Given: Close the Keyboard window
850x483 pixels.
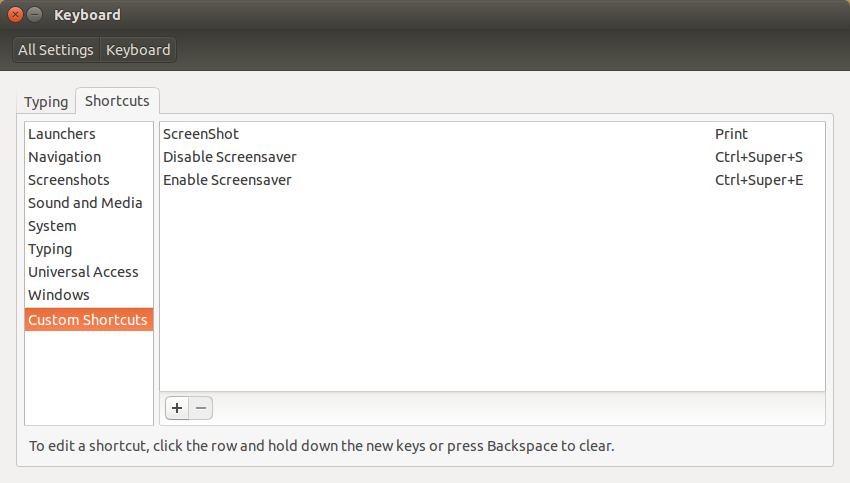Looking at the screenshot, I should 15,15.
